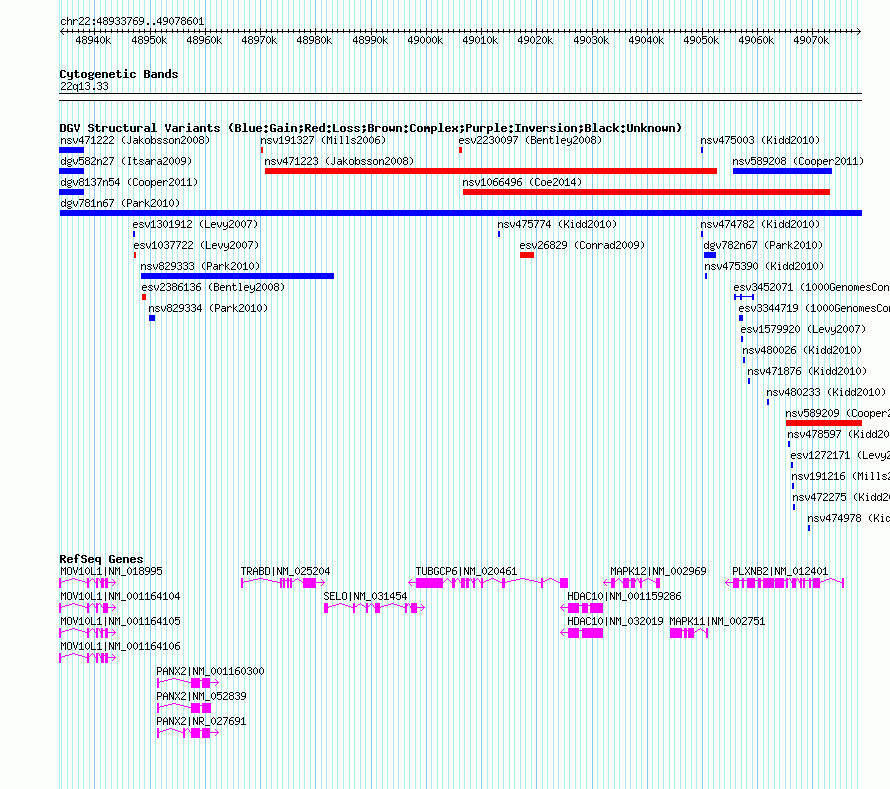The height and width of the screenshot is (789, 890).
Task: Click the DGV Structural Variants track title
Action: tap(371, 128)
